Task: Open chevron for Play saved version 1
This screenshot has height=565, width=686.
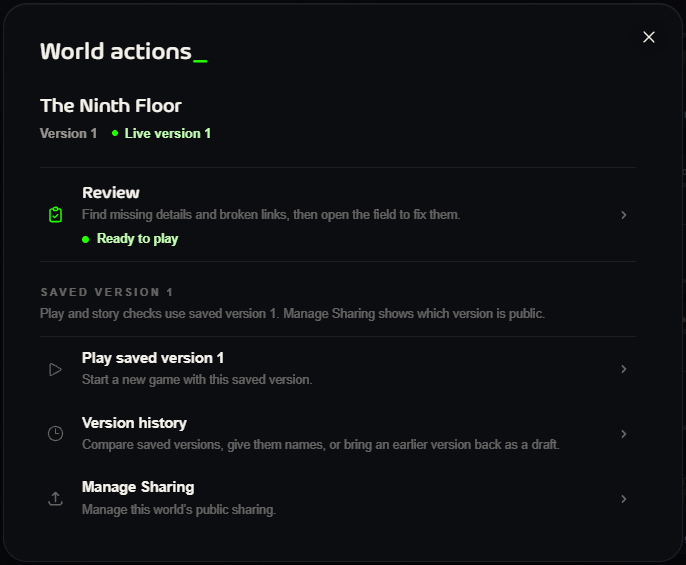Action: click(624, 369)
